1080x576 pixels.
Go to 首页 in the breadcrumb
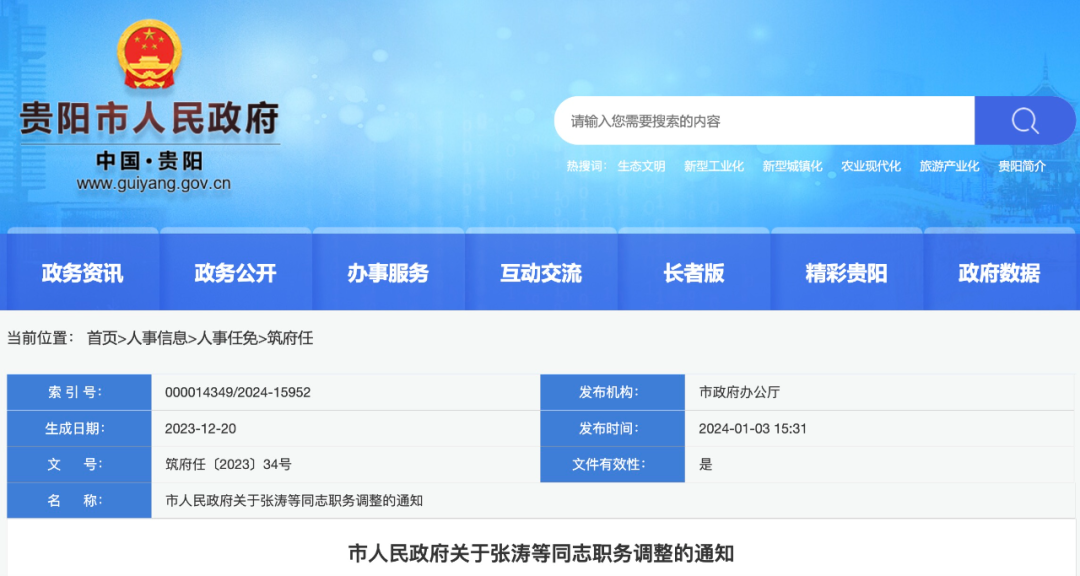point(102,338)
